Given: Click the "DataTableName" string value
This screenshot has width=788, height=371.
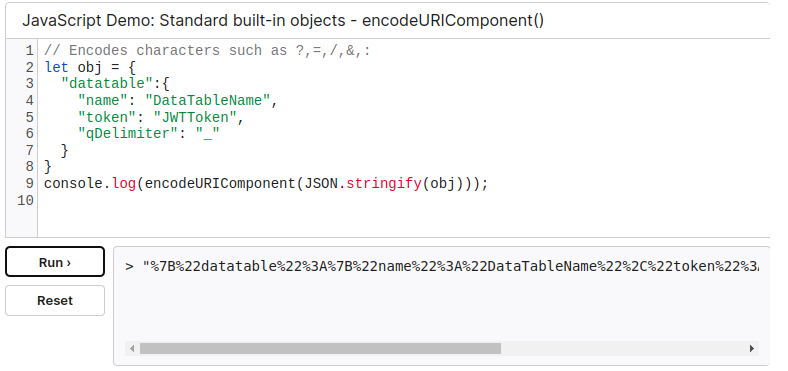Looking at the screenshot, I should 207,101.
